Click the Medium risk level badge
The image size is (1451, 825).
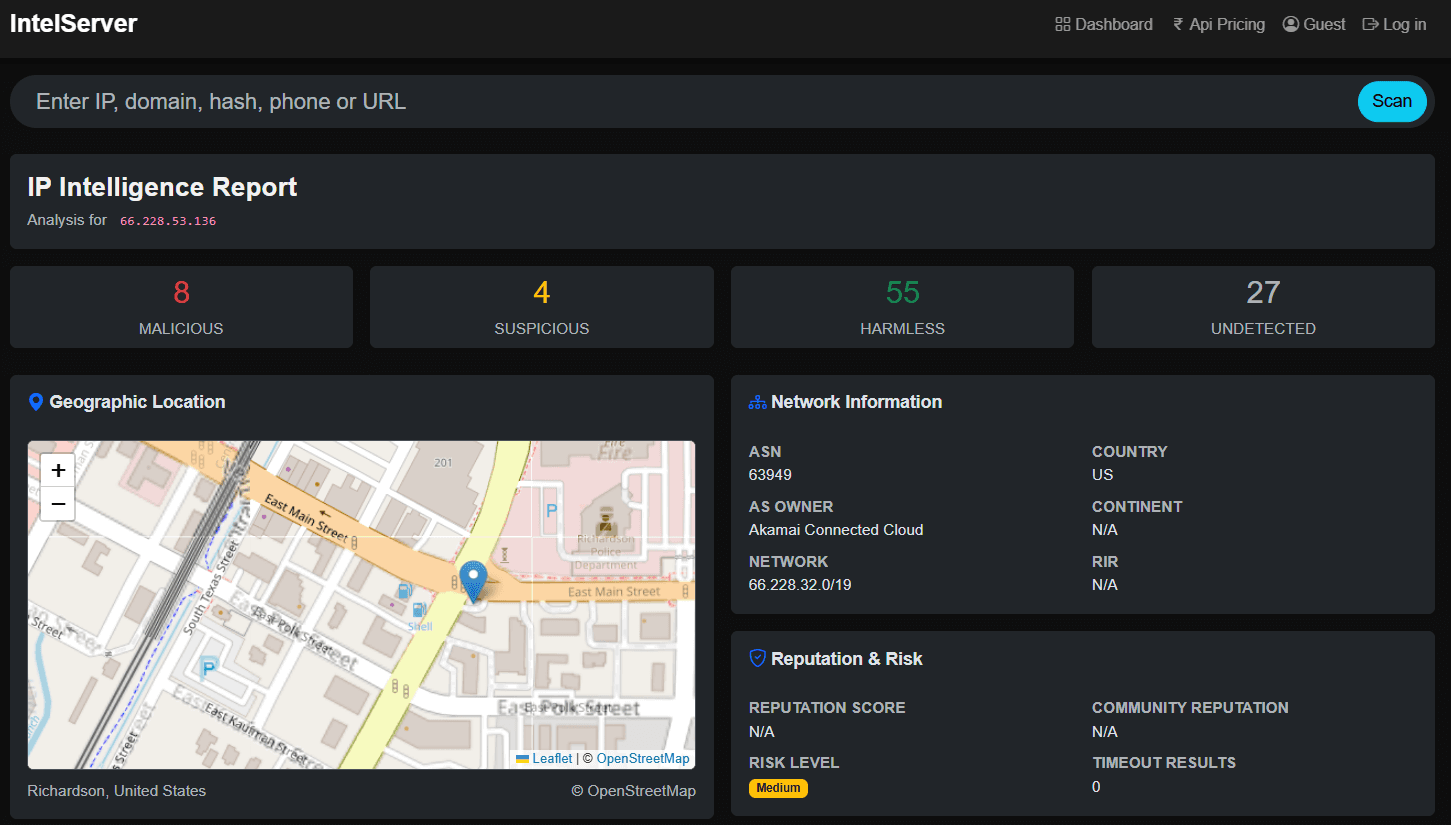[x=778, y=788]
